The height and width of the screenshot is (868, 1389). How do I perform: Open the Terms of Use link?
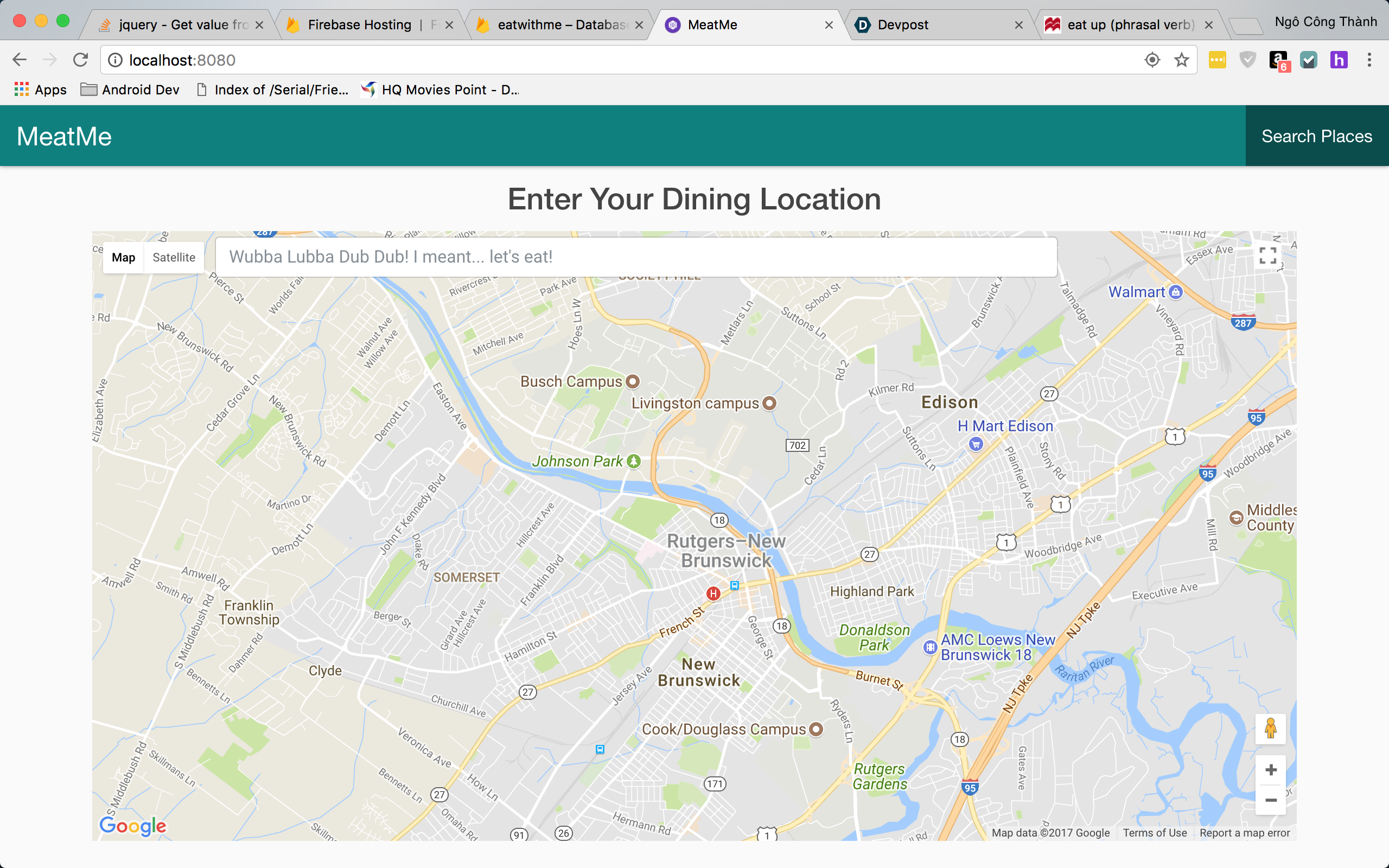[1154, 832]
